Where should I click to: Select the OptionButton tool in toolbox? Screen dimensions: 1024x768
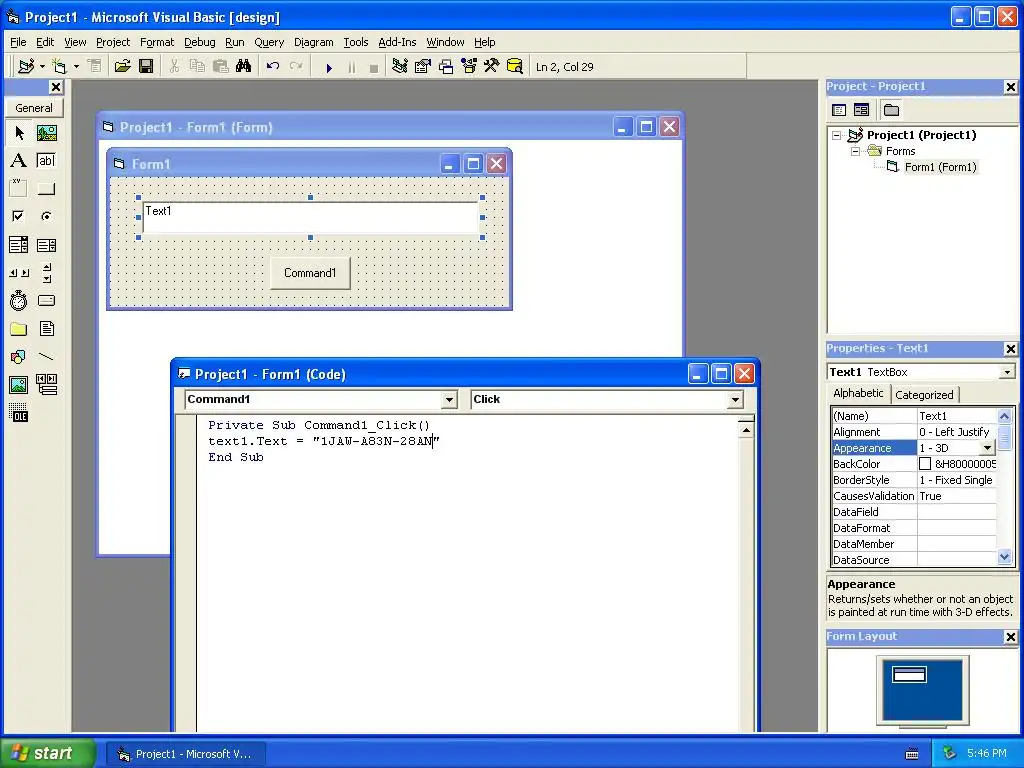click(46, 216)
